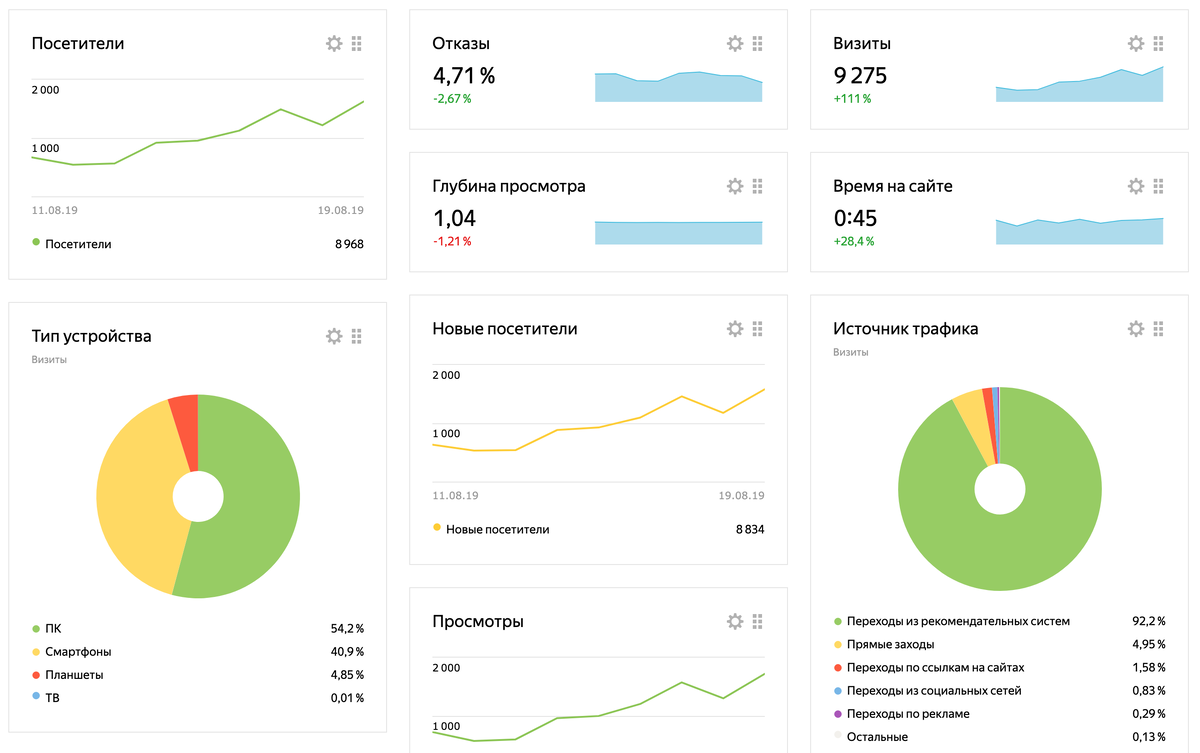The width and height of the screenshot is (1200, 753).
Task: Open the Время на сайте widget title
Action: coord(893,186)
